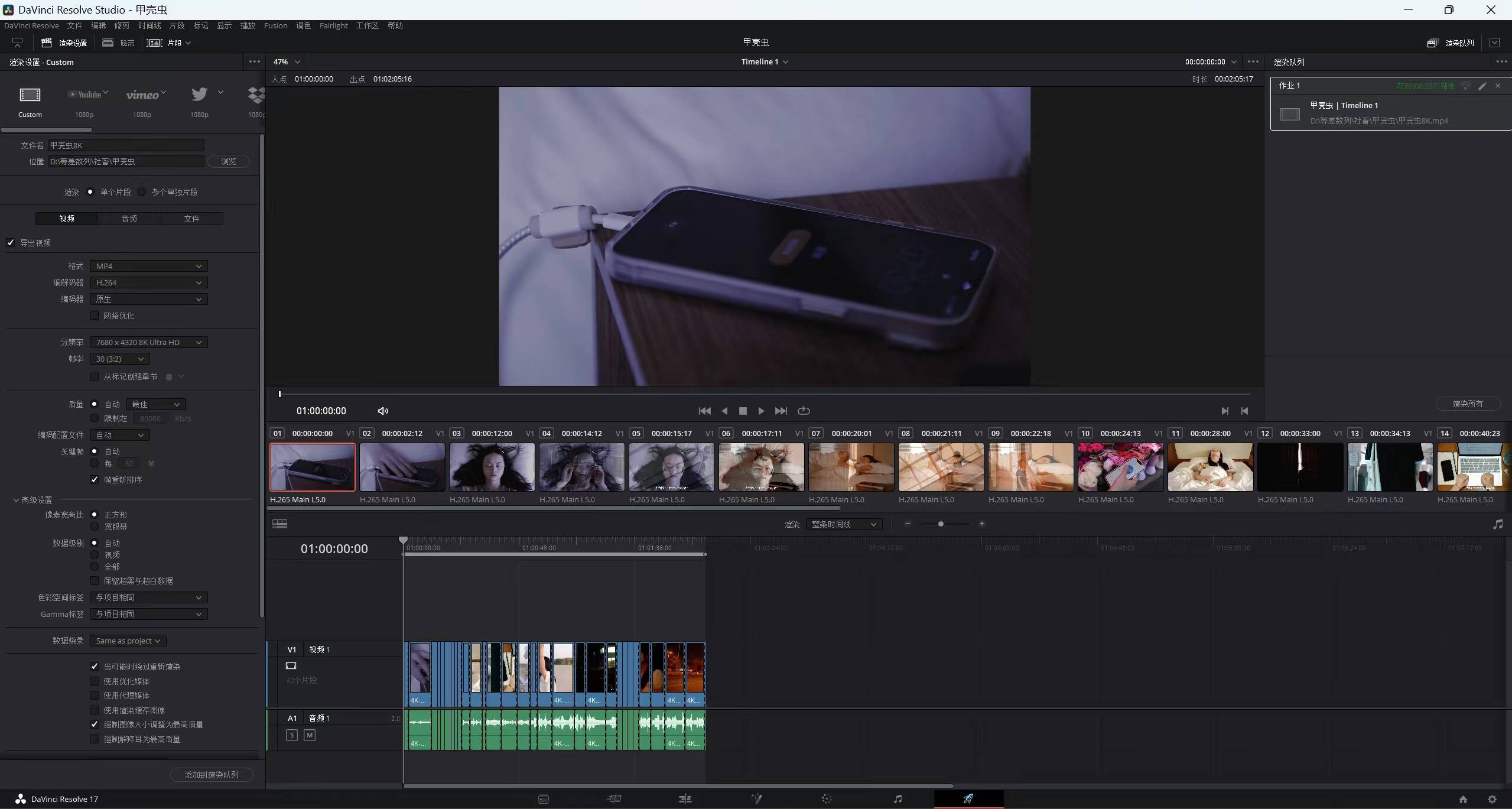The image size is (1512, 809).
Task: Open 编码器 原生 encoder dropdown
Action: (148, 299)
